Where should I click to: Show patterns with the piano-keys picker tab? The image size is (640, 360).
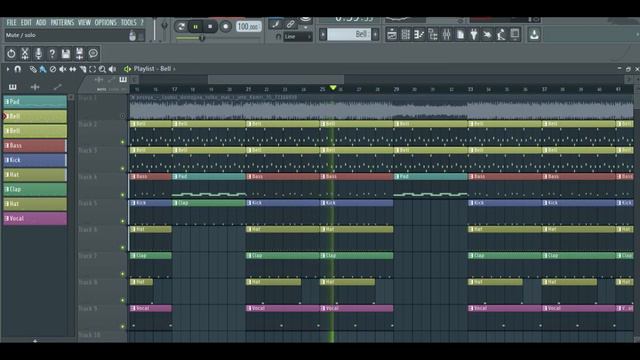(13, 87)
